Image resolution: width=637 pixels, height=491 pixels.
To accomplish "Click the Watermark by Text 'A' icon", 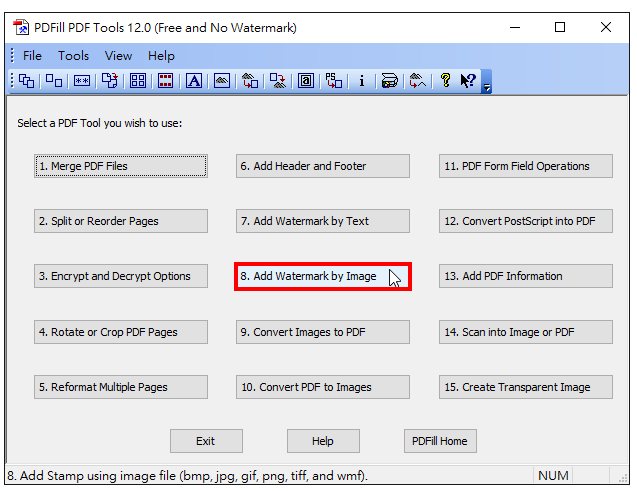I will pyautogui.click(x=194, y=81).
